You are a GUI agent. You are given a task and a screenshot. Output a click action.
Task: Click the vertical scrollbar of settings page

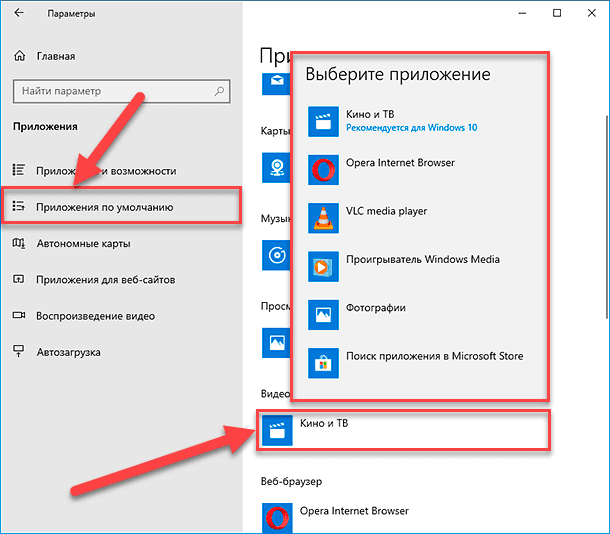pyautogui.click(x=607, y=217)
